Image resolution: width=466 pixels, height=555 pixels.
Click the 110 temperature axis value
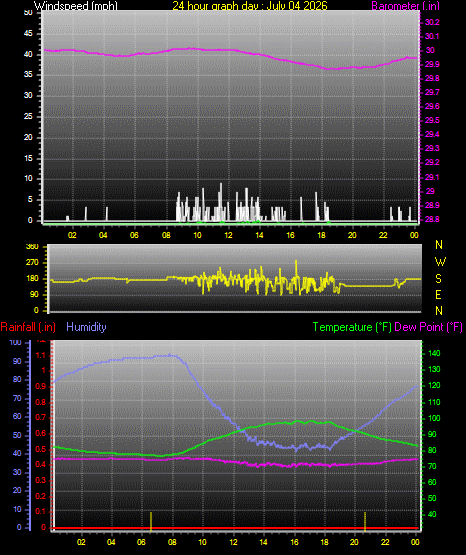pos(434,402)
